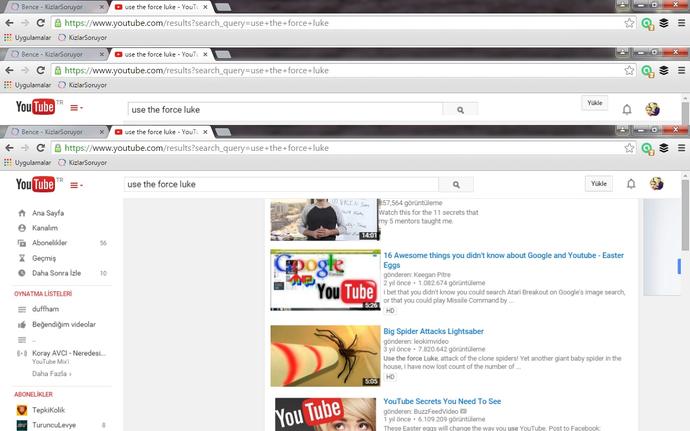Click the Kanalım channel icon in sidebar
The height and width of the screenshot is (431, 690).
(22, 228)
